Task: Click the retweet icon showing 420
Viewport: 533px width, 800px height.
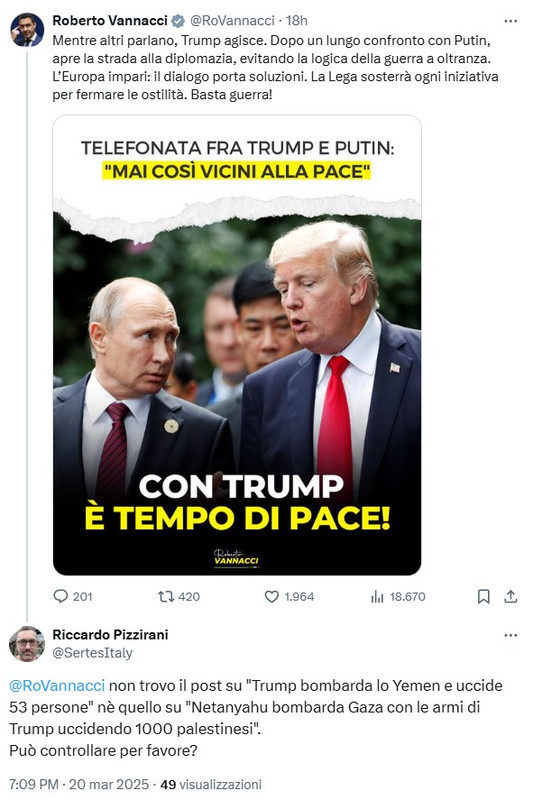Action: click(x=166, y=596)
